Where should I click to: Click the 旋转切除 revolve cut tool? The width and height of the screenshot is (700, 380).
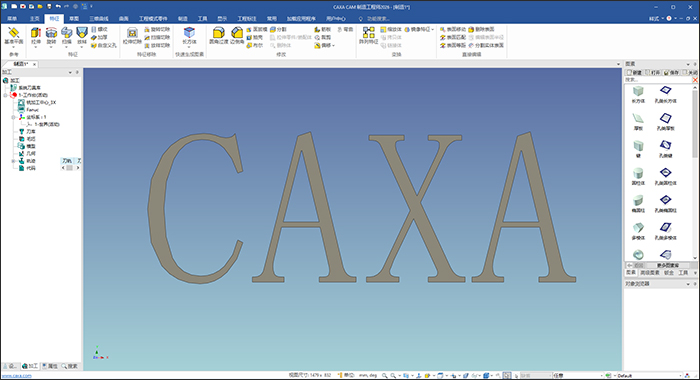point(157,29)
